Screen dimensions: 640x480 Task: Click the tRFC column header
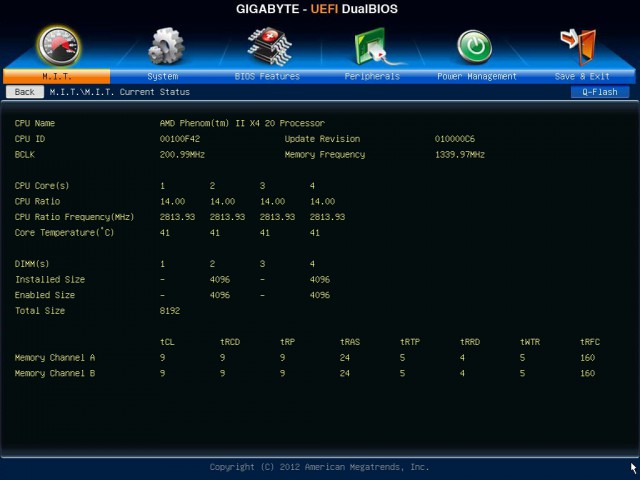(590, 342)
